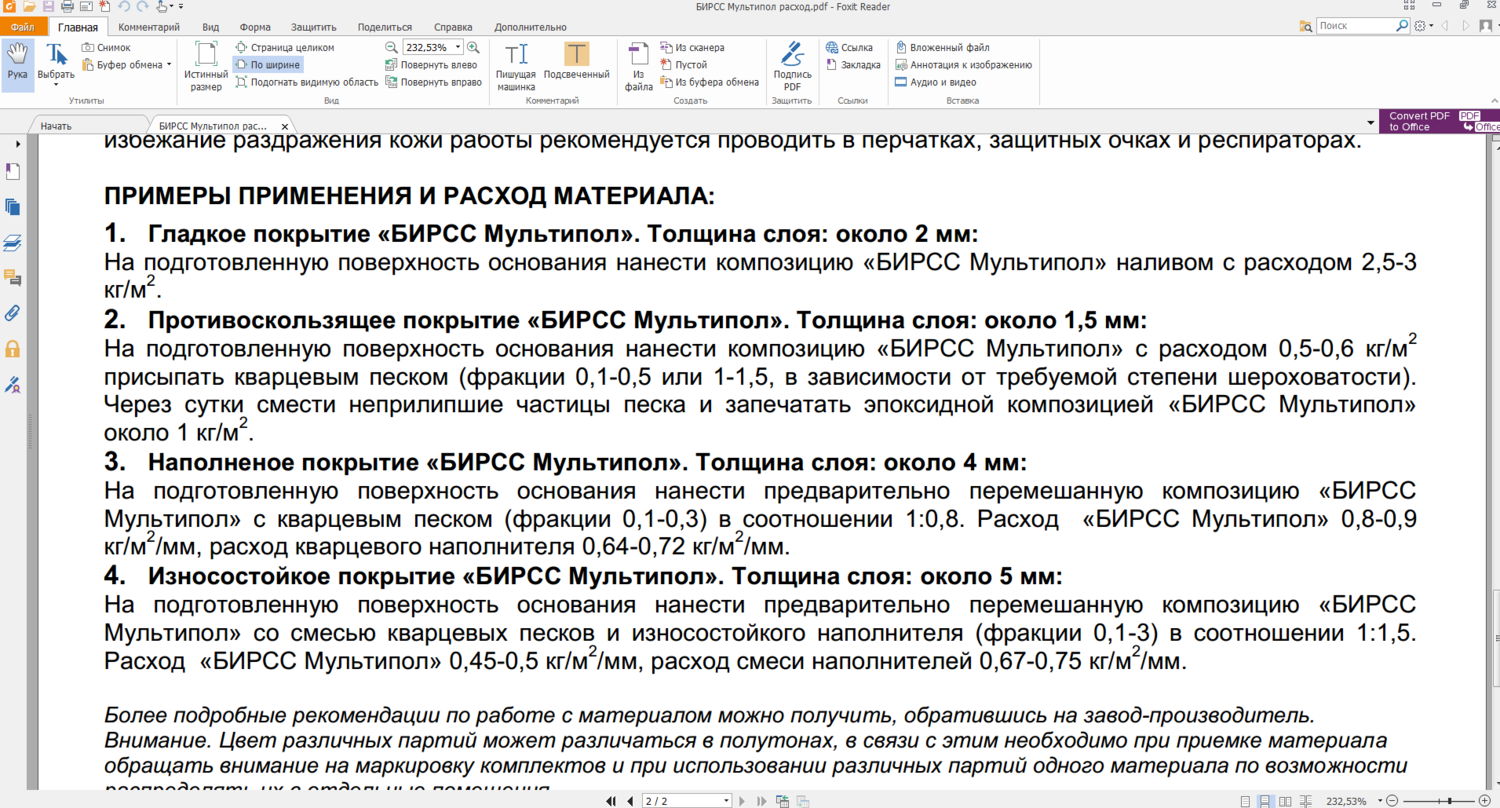Toggle Fit Width (По ширине) view
This screenshot has height=808, width=1500.
click(x=267, y=65)
